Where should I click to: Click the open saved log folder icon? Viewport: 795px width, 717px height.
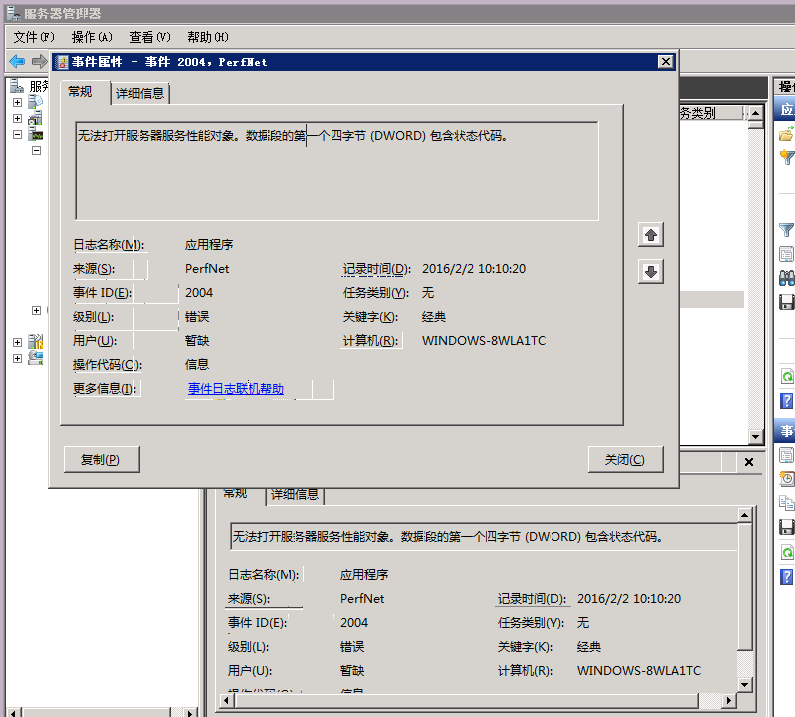[786, 134]
